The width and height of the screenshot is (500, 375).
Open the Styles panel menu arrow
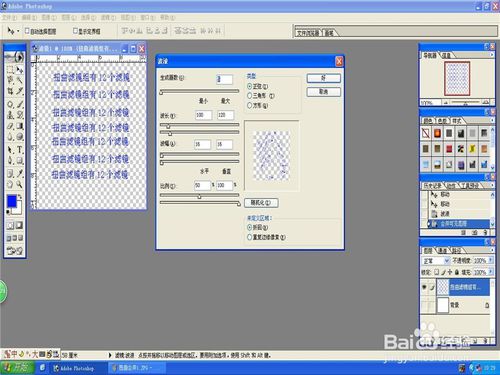coord(492,120)
